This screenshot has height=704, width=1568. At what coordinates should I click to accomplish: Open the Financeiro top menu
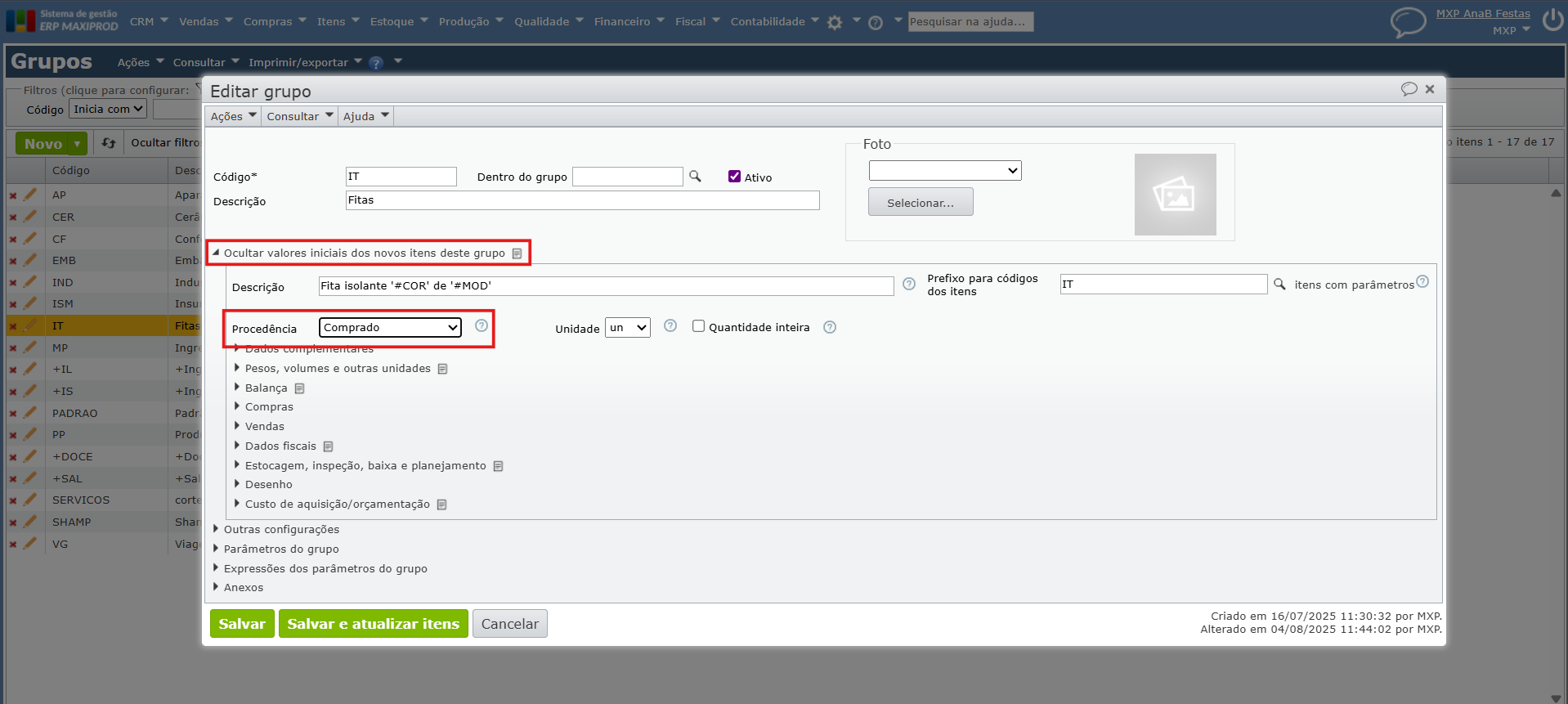coord(629,22)
